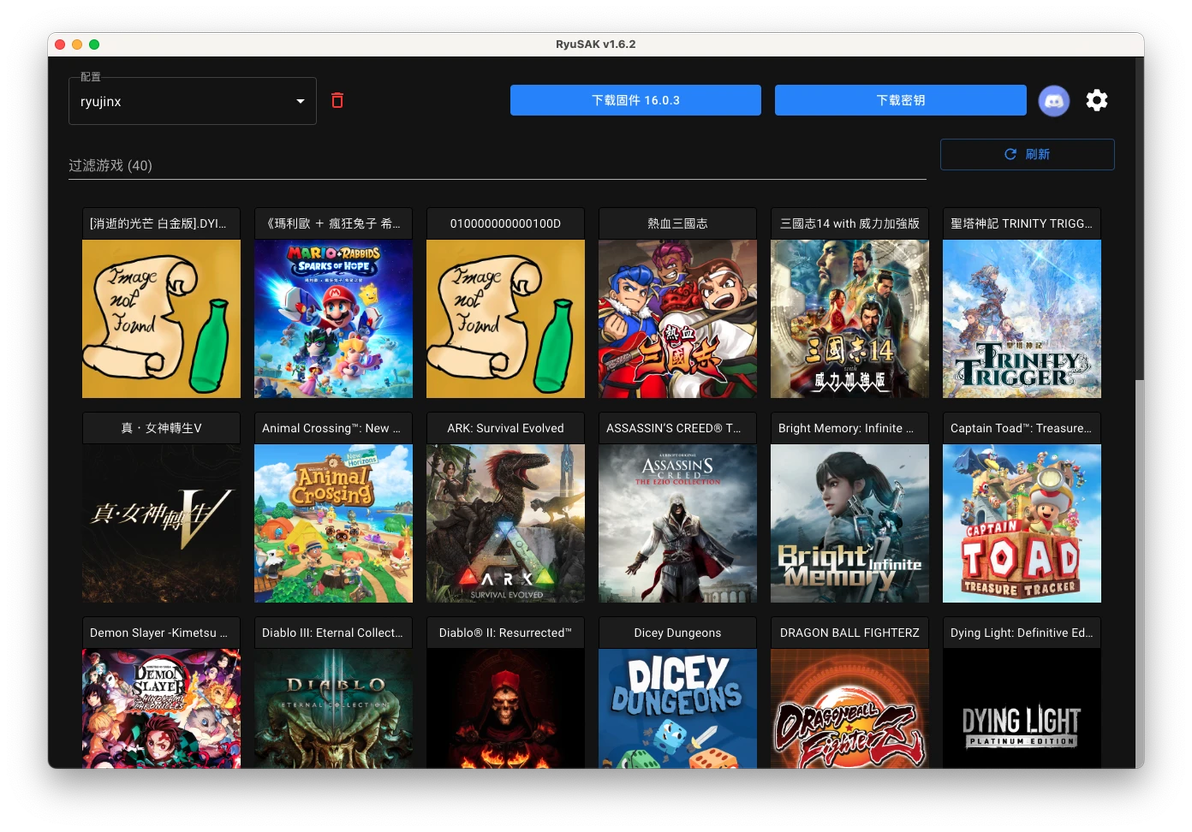1192x832 pixels.
Task: Open DRAGON BALL FIGHTERZ cover
Action: [x=850, y=708]
